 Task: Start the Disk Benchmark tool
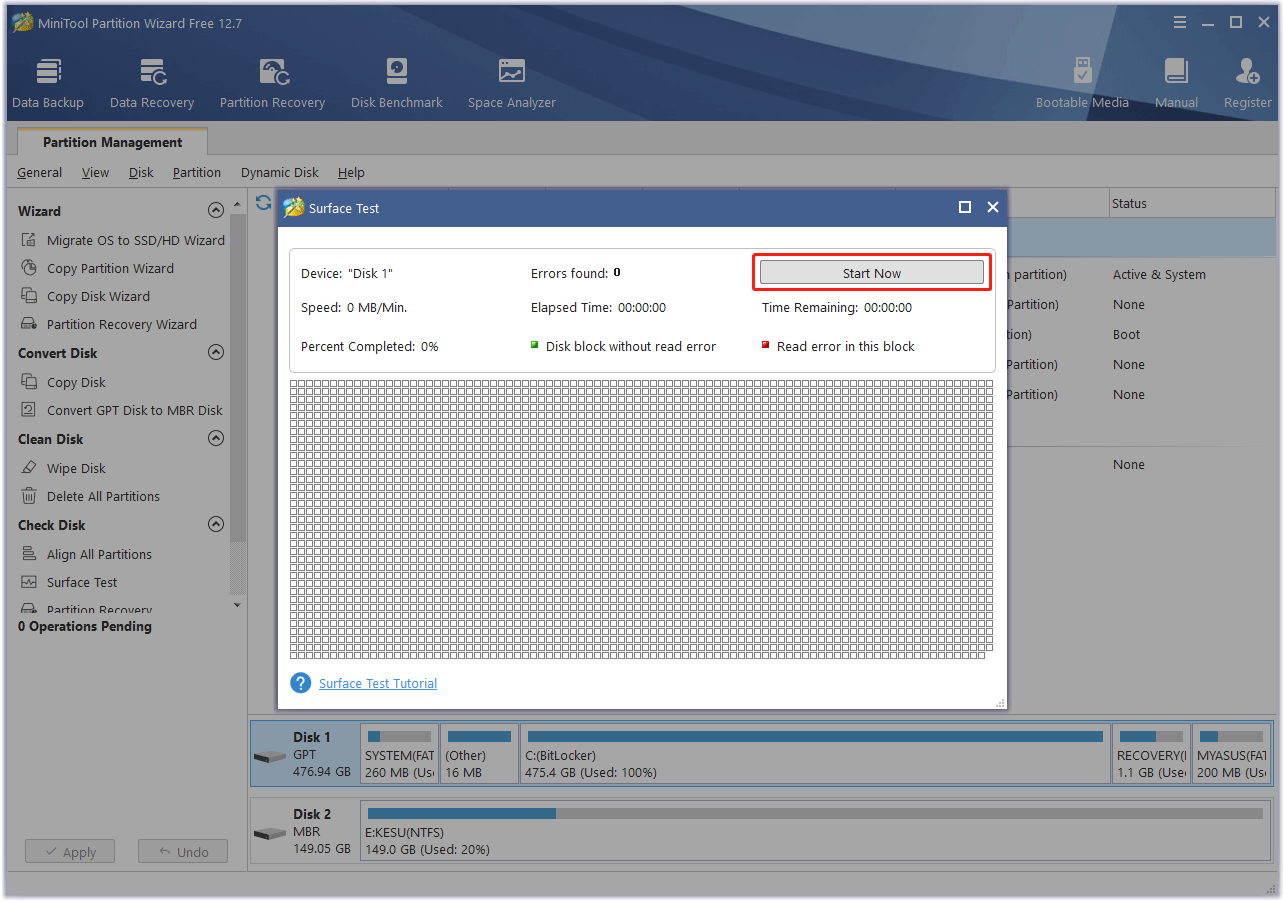[396, 80]
